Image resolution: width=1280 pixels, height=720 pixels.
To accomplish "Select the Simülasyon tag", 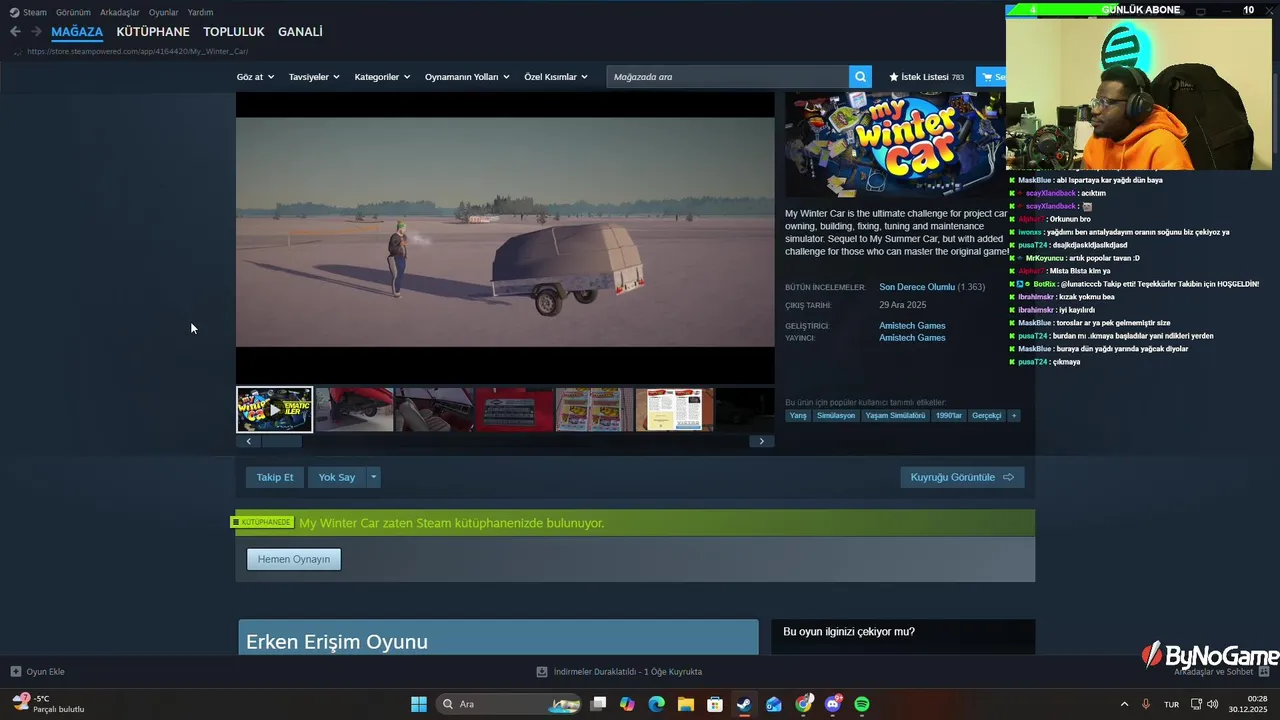I will click(x=836, y=415).
